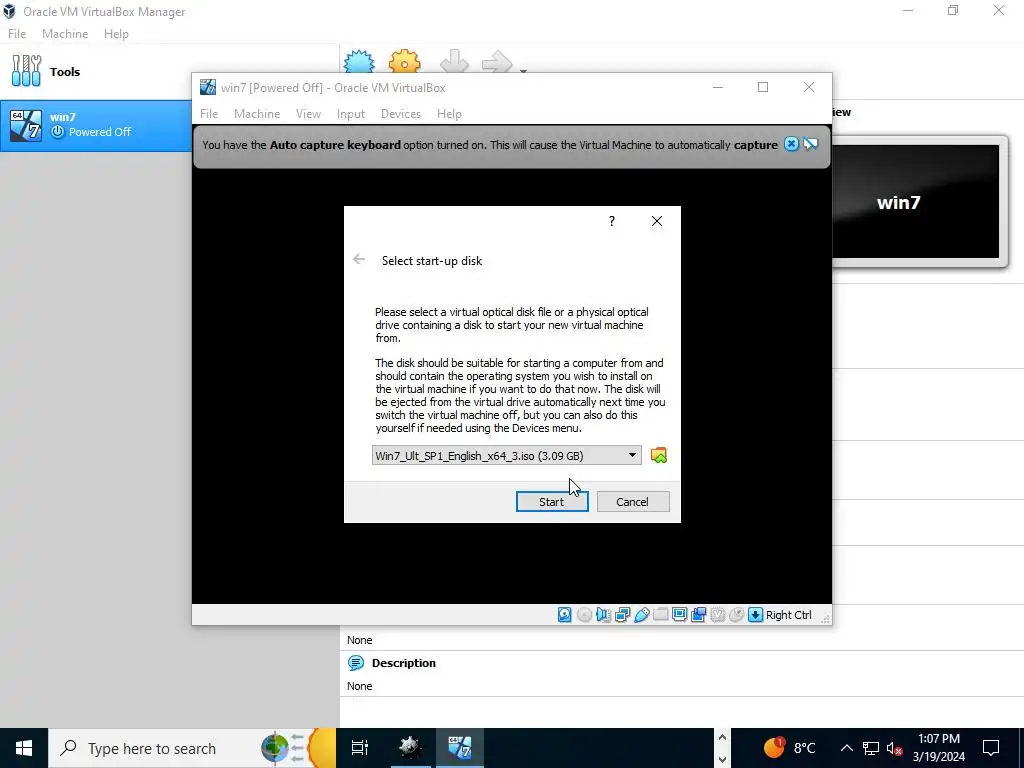The width and height of the screenshot is (1024, 768).
Task: Dismiss the auto capture keyboard notification
Action: pos(791,144)
